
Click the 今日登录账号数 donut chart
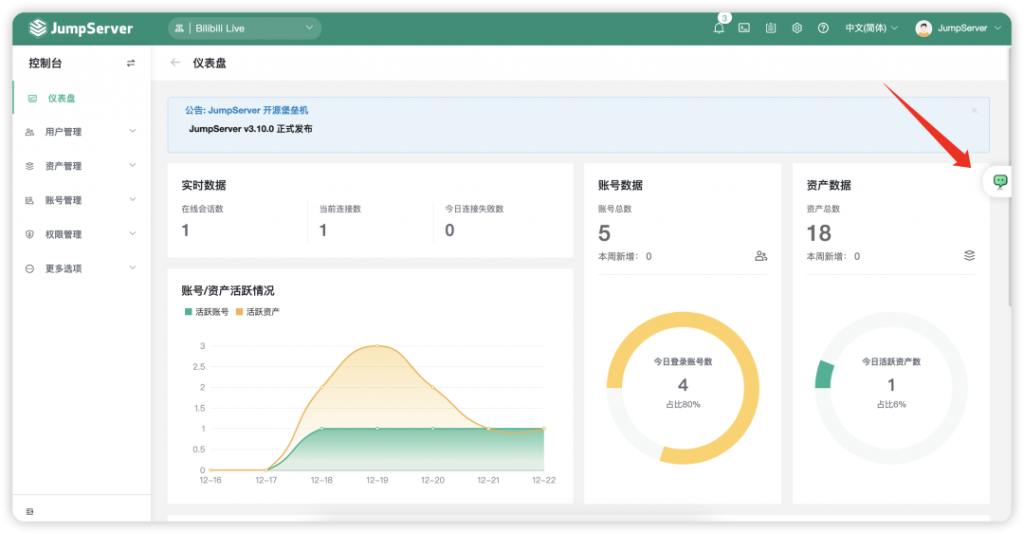682,388
